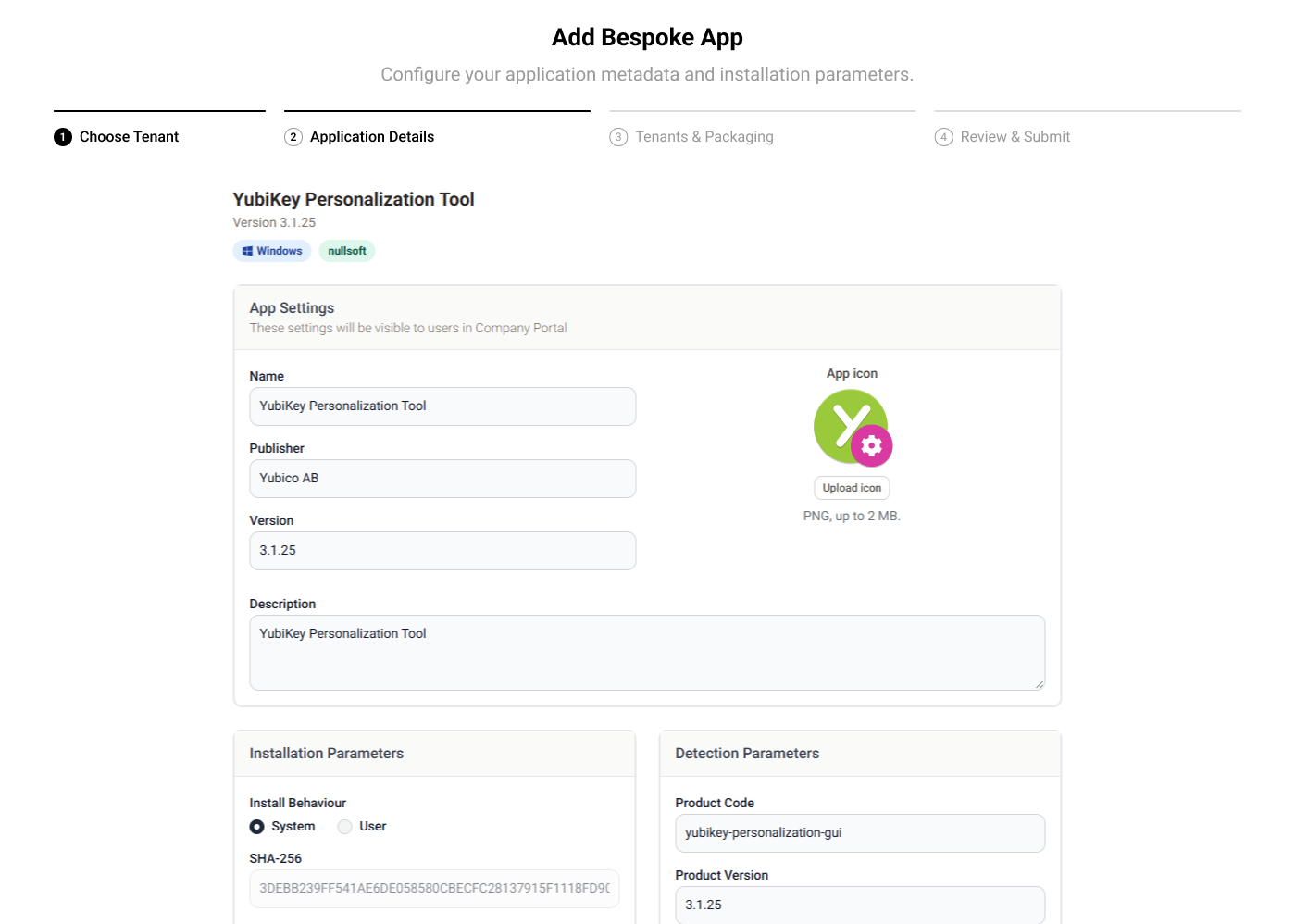Click step 3 circle for Tenants & Packaging

[618, 137]
